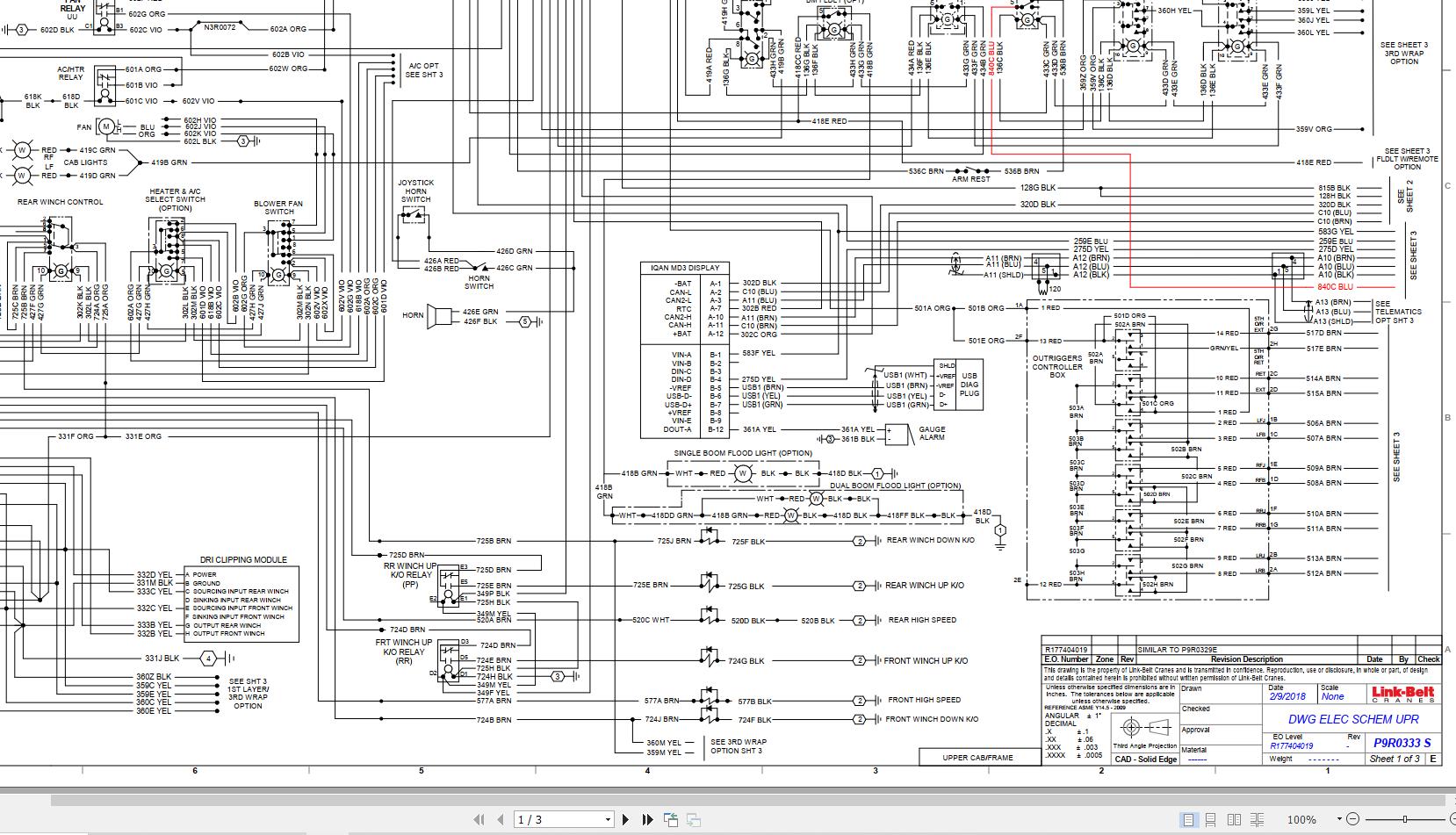Viewport: 1456px width, 835px height.
Task: Click the SEE TELEMATICS OPT SHT 3 note
Action: (x=1398, y=312)
